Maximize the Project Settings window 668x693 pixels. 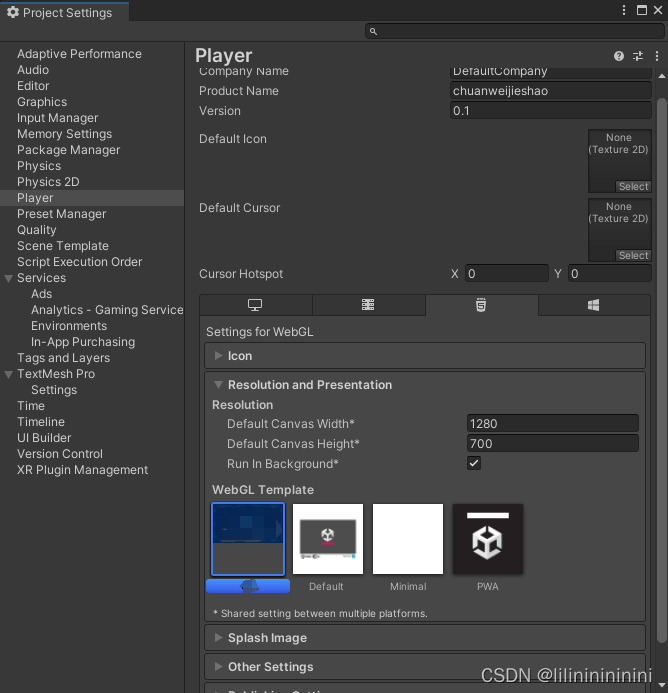[641, 10]
